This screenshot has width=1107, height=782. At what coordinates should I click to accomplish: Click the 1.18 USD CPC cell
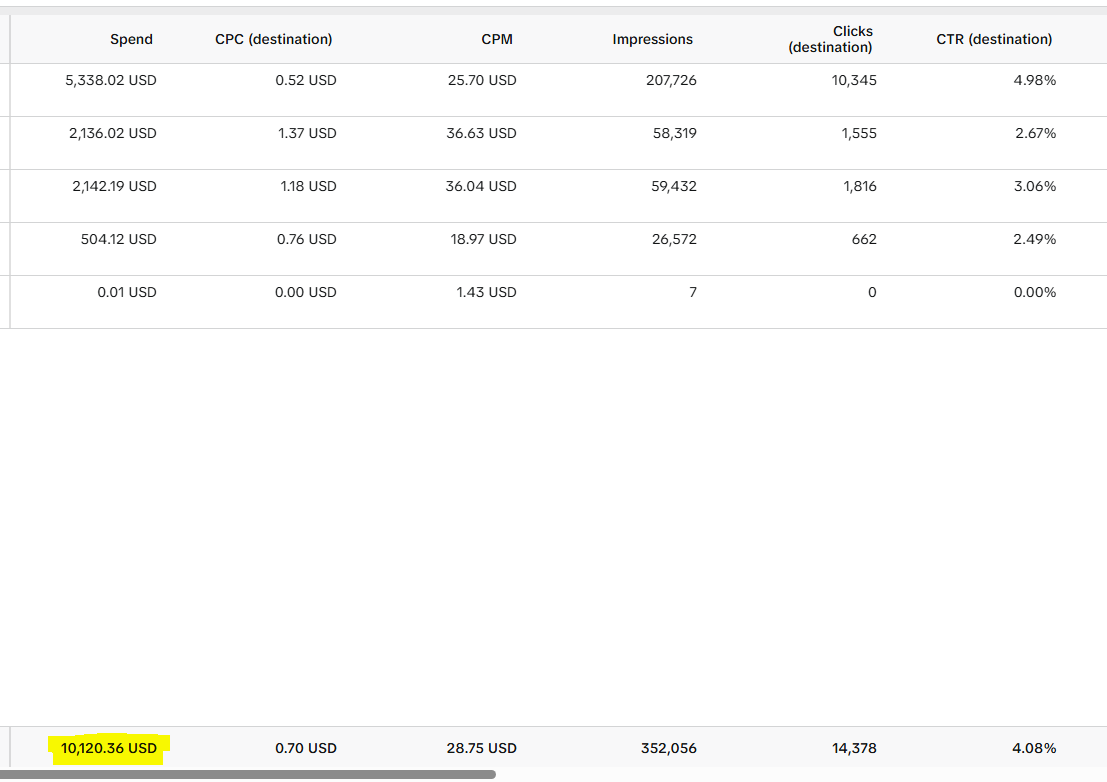tap(309, 186)
